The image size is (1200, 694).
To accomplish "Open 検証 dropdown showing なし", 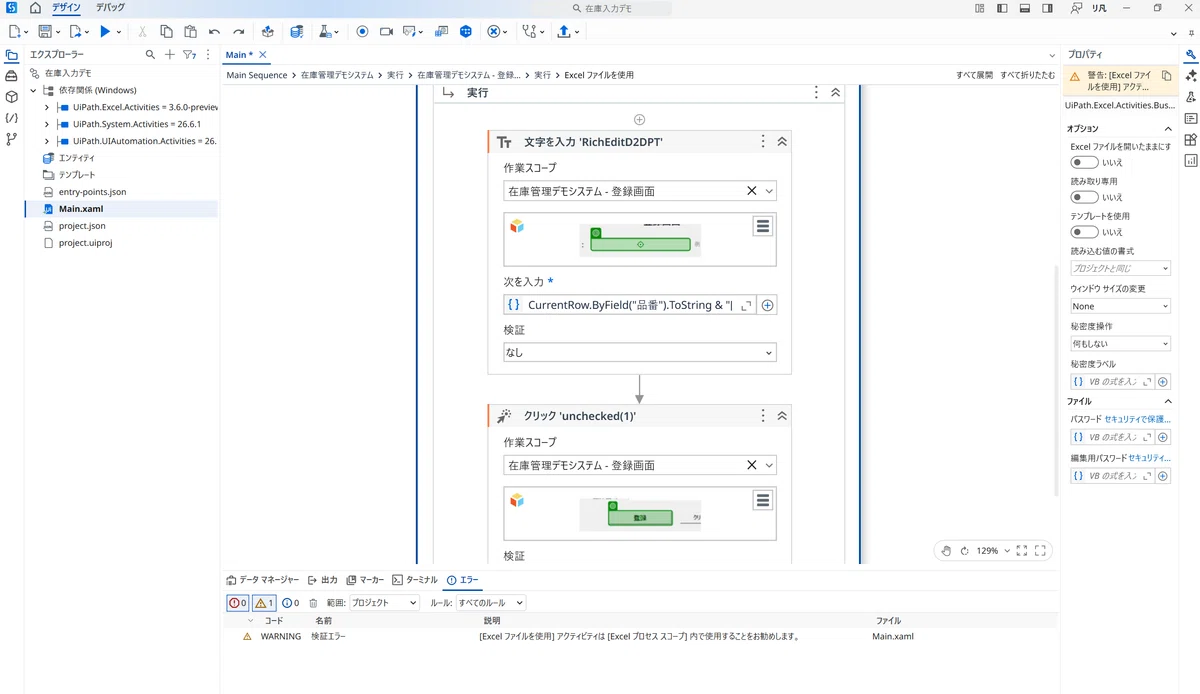I will pyautogui.click(x=639, y=352).
